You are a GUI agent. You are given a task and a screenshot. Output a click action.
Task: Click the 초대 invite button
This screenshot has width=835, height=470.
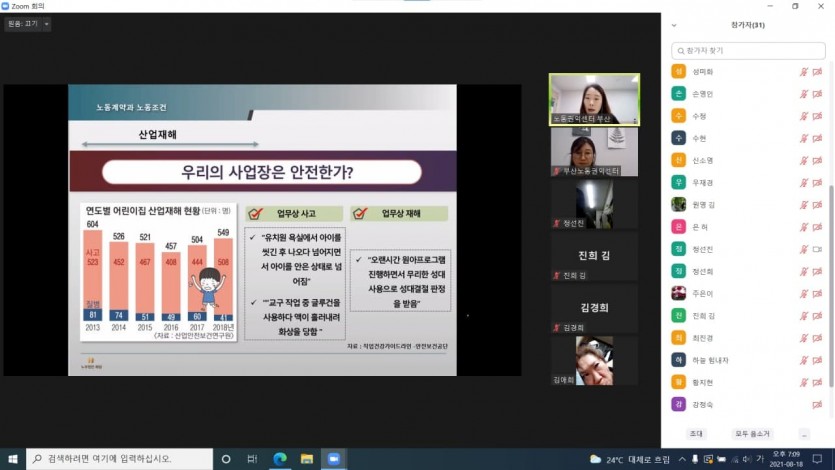[696, 434]
